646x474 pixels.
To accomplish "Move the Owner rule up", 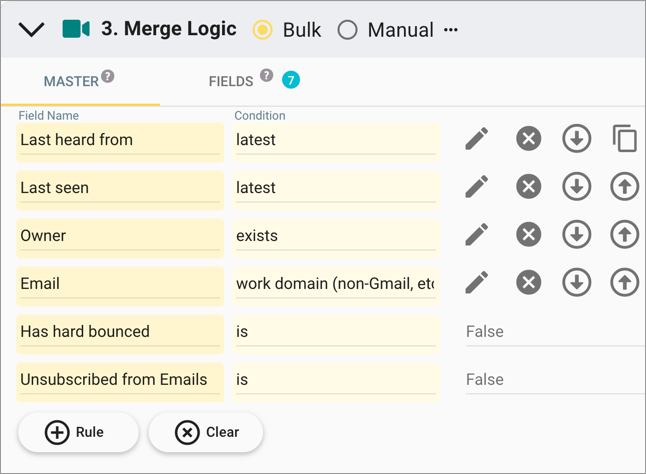I will click(x=625, y=234).
